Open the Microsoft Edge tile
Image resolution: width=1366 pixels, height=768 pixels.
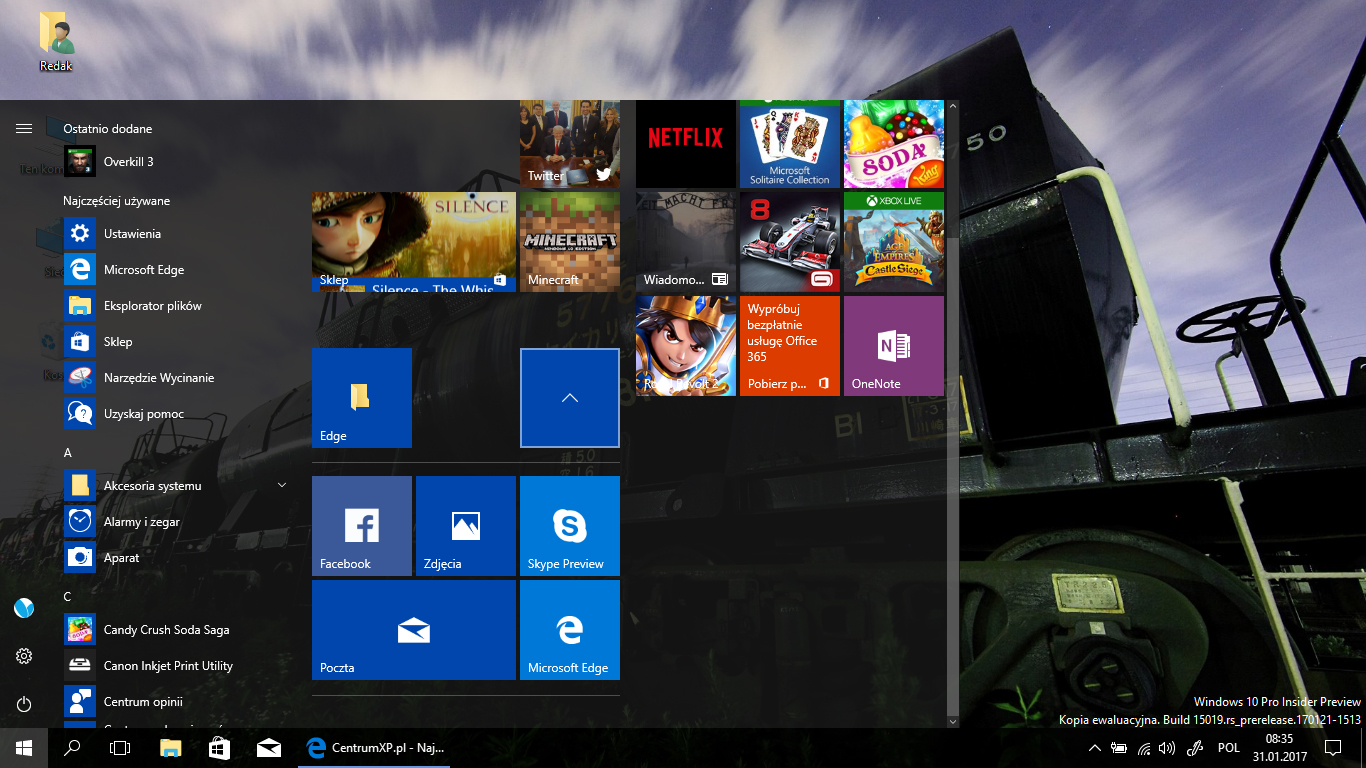click(570, 630)
